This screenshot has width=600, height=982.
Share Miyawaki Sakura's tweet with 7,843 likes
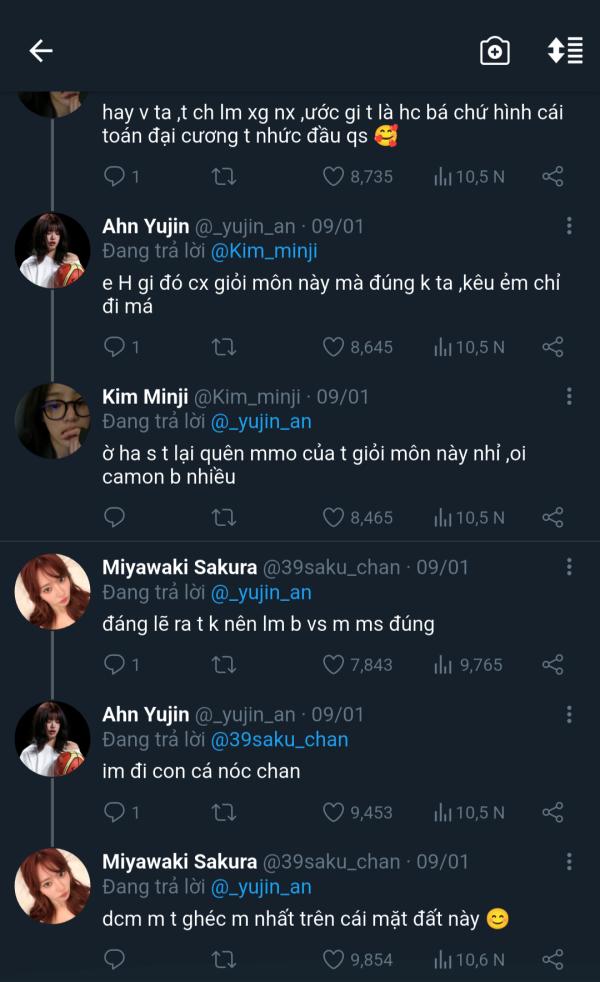[x=552, y=664]
